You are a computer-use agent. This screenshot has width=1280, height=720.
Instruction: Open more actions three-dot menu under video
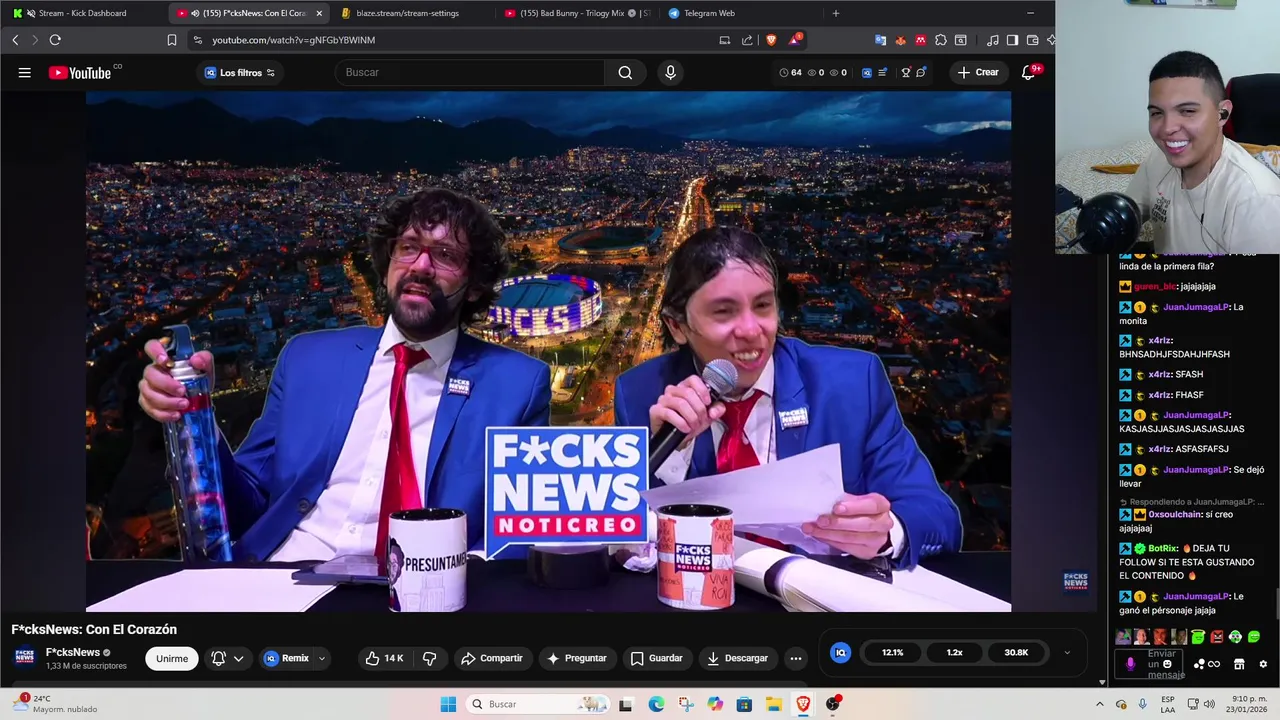pyautogui.click(x=795, y=658)
